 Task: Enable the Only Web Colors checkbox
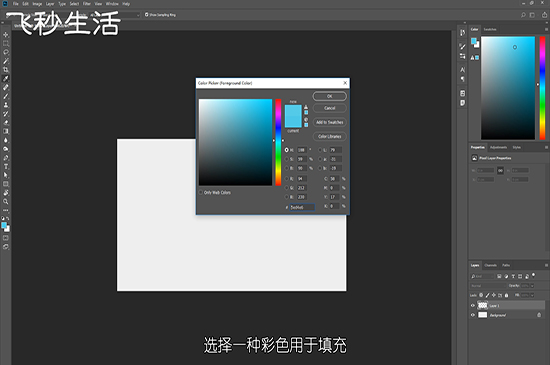pyautogui.click(x=201, y=192)
